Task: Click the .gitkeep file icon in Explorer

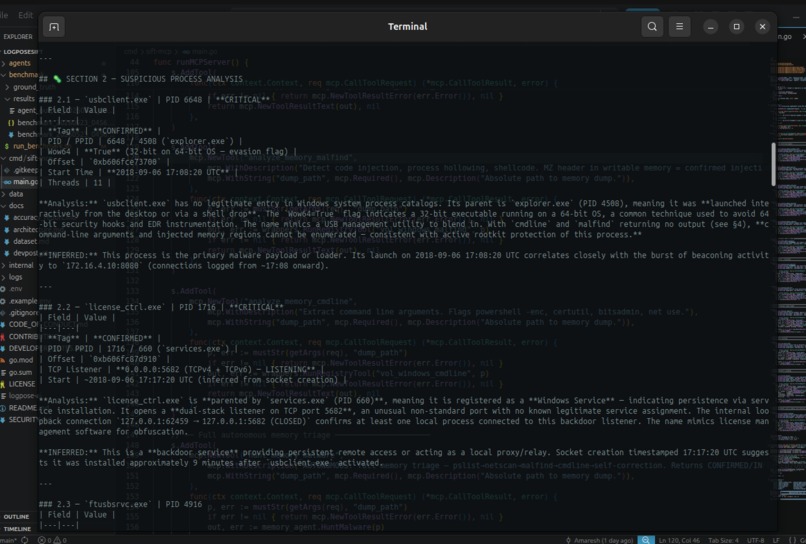Action: click(x=7, y=170)
